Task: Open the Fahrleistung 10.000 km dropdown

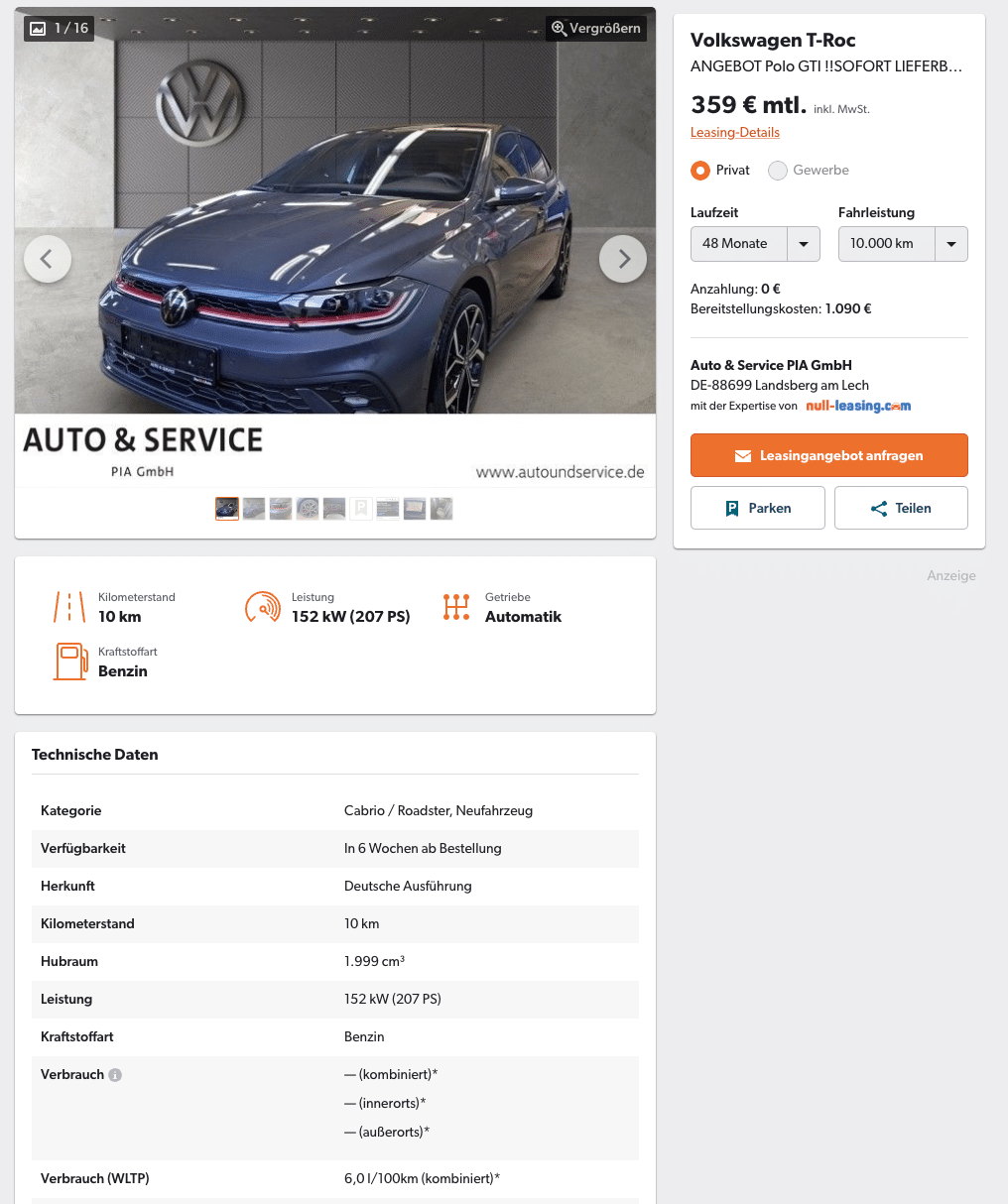Action: point(903,244)
